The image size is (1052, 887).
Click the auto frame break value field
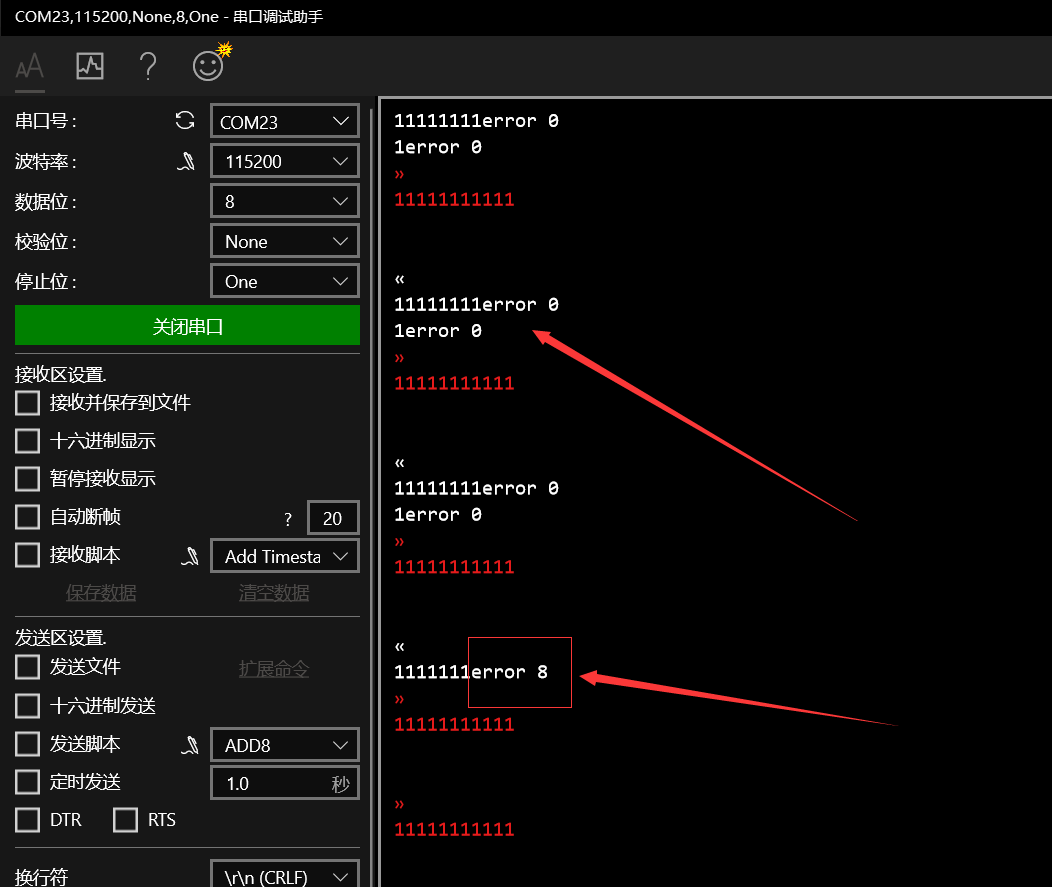332,518
